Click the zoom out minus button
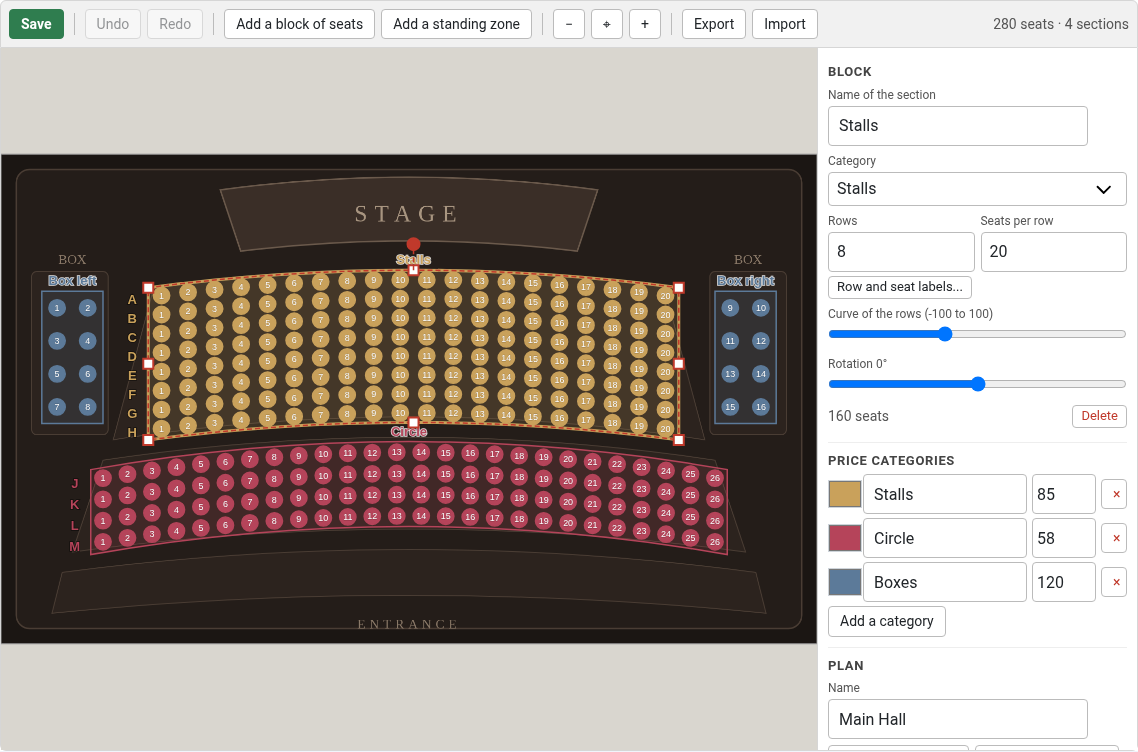The width and height of the screenshot is (1138, 752). pos(569,24)
